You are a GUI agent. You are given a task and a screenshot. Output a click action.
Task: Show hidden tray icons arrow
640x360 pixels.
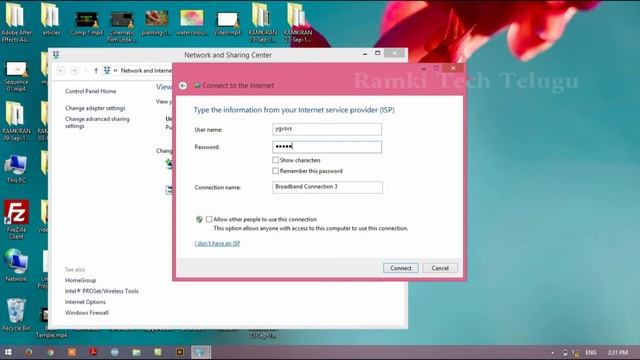pos(553,353)
